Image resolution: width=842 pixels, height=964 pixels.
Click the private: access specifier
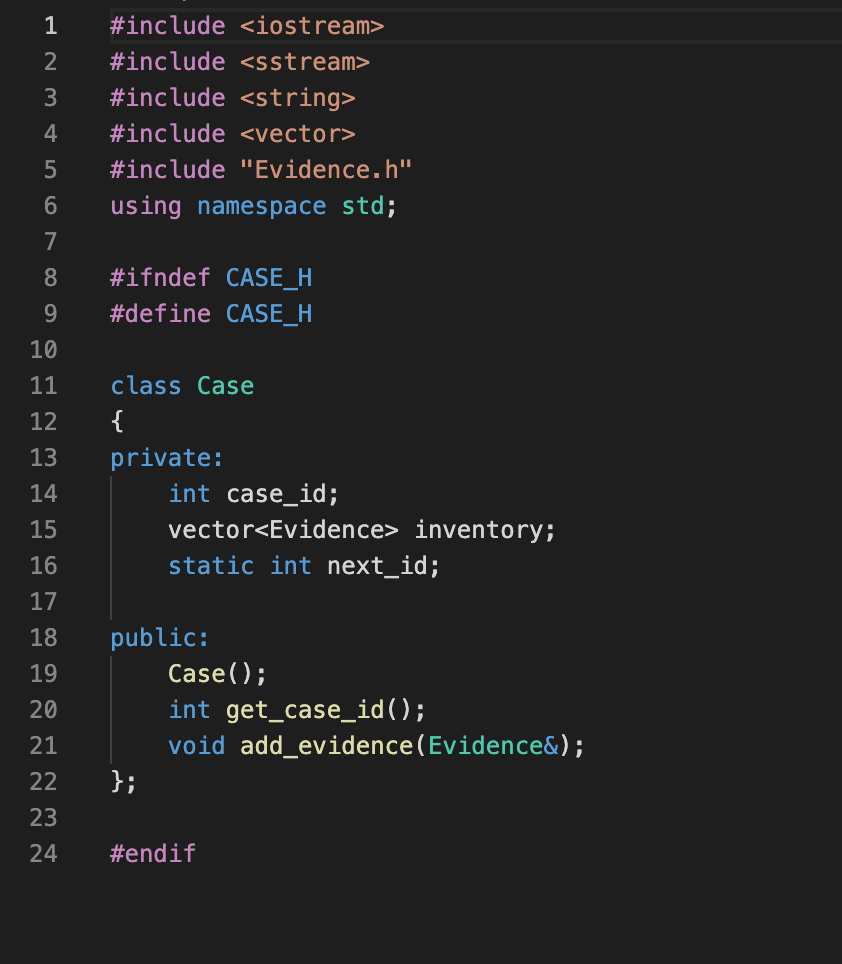pos(167,458)
